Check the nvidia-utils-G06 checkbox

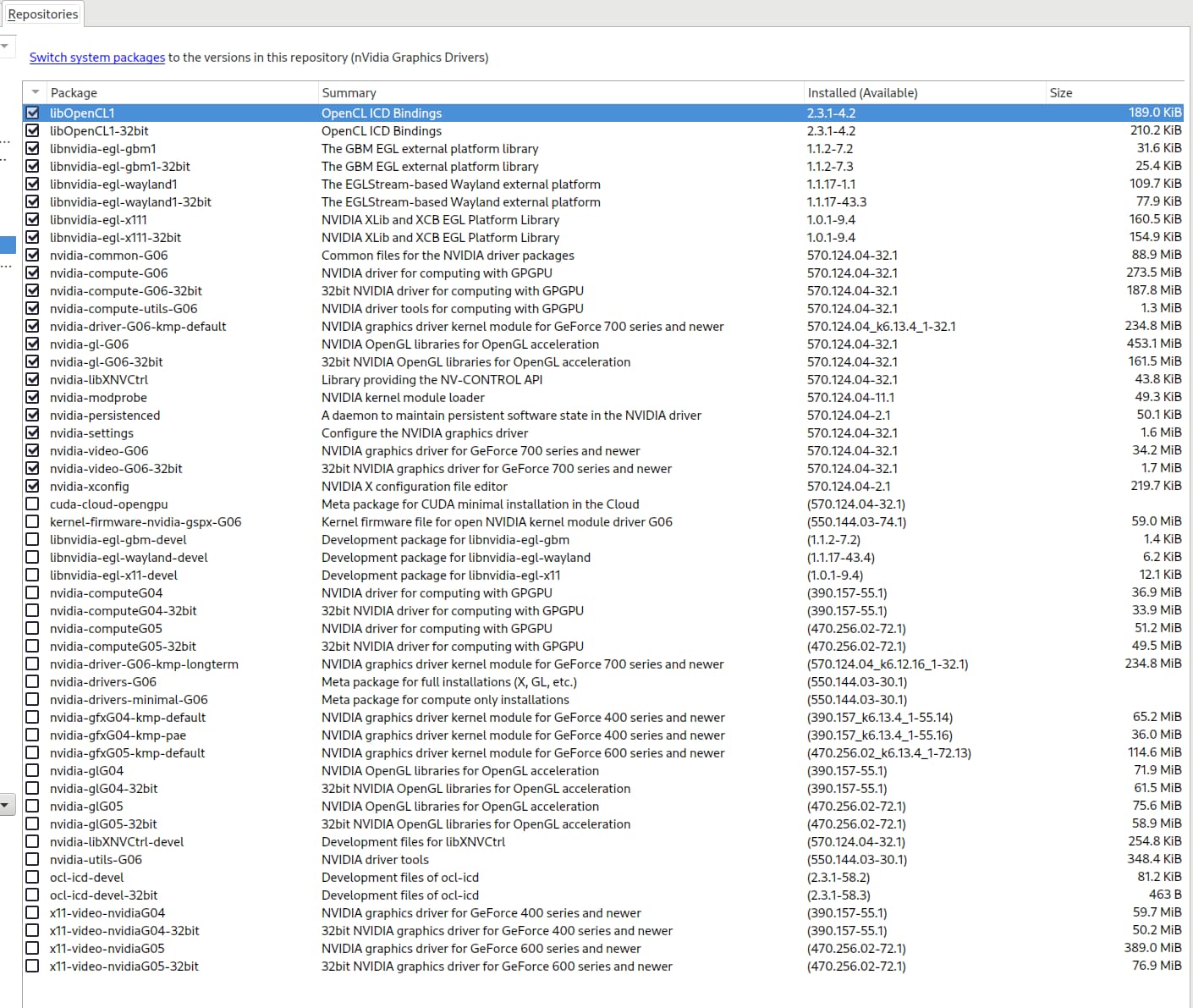point(32,859)
